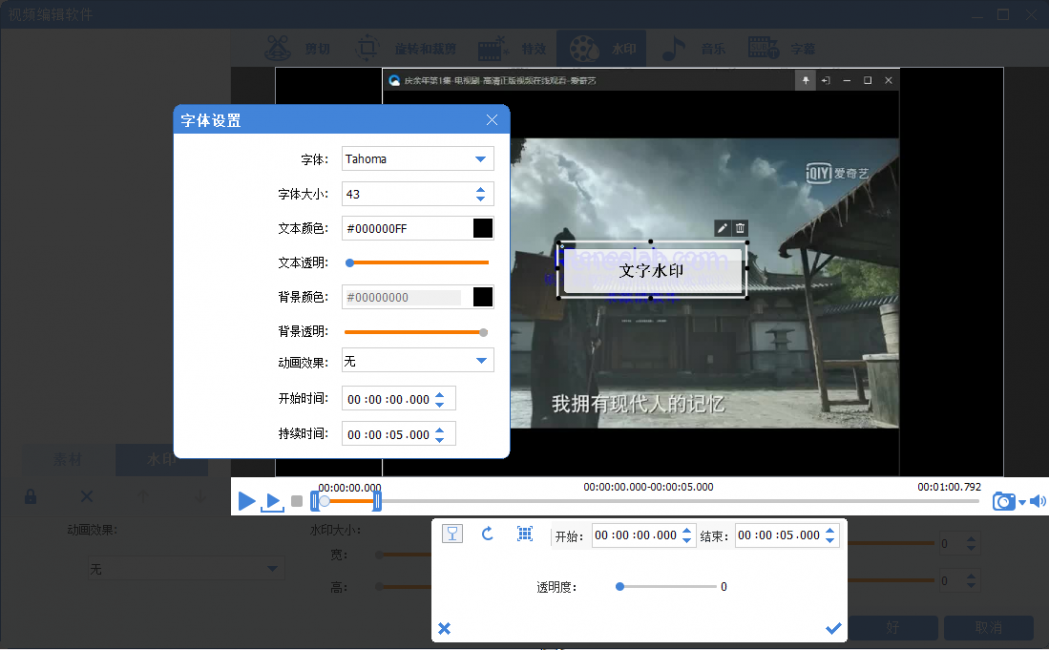Click the 好 button
Screen dimensions: 1049x650
(892, 627)
